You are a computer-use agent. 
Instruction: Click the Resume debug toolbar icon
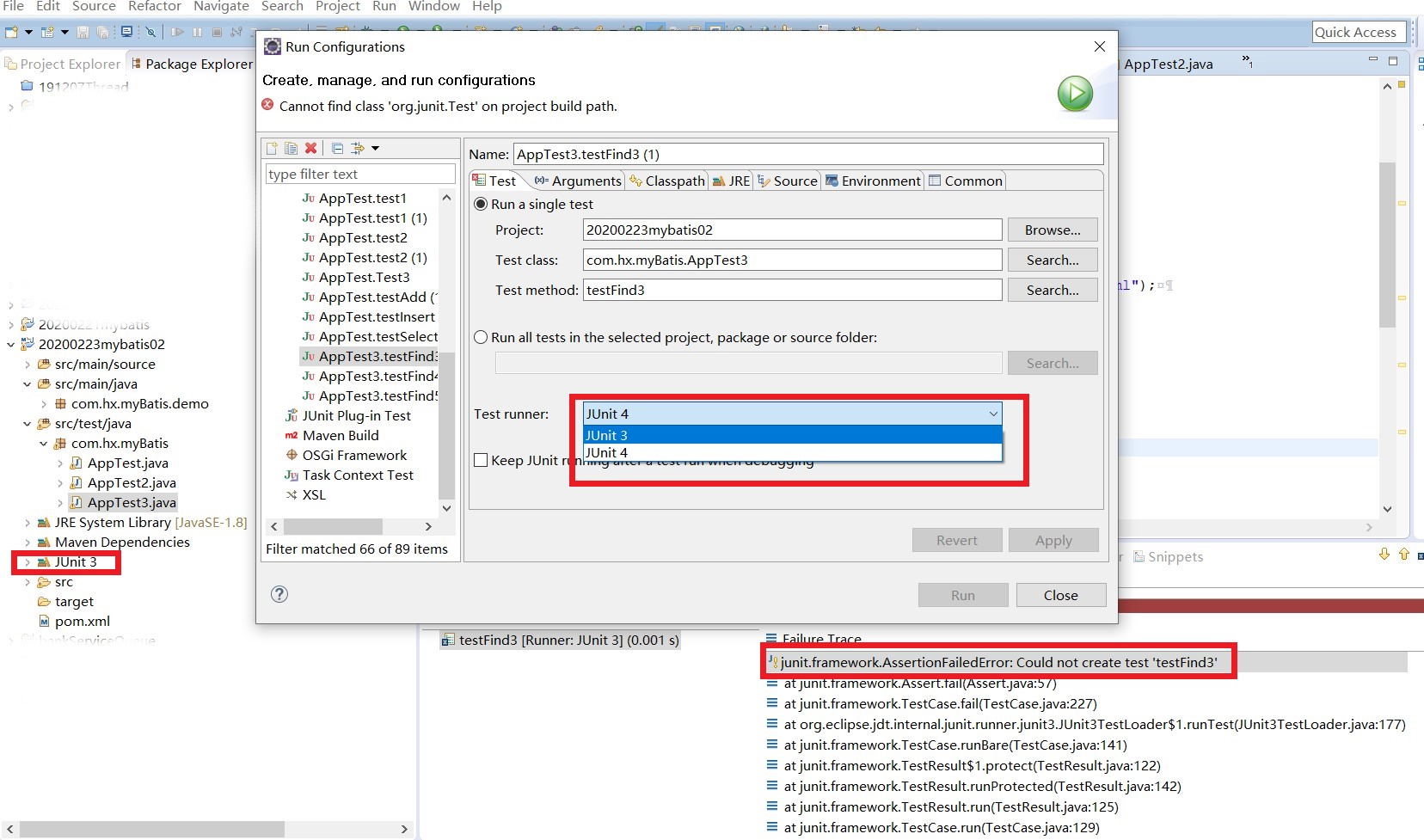(x=177, y=32)
